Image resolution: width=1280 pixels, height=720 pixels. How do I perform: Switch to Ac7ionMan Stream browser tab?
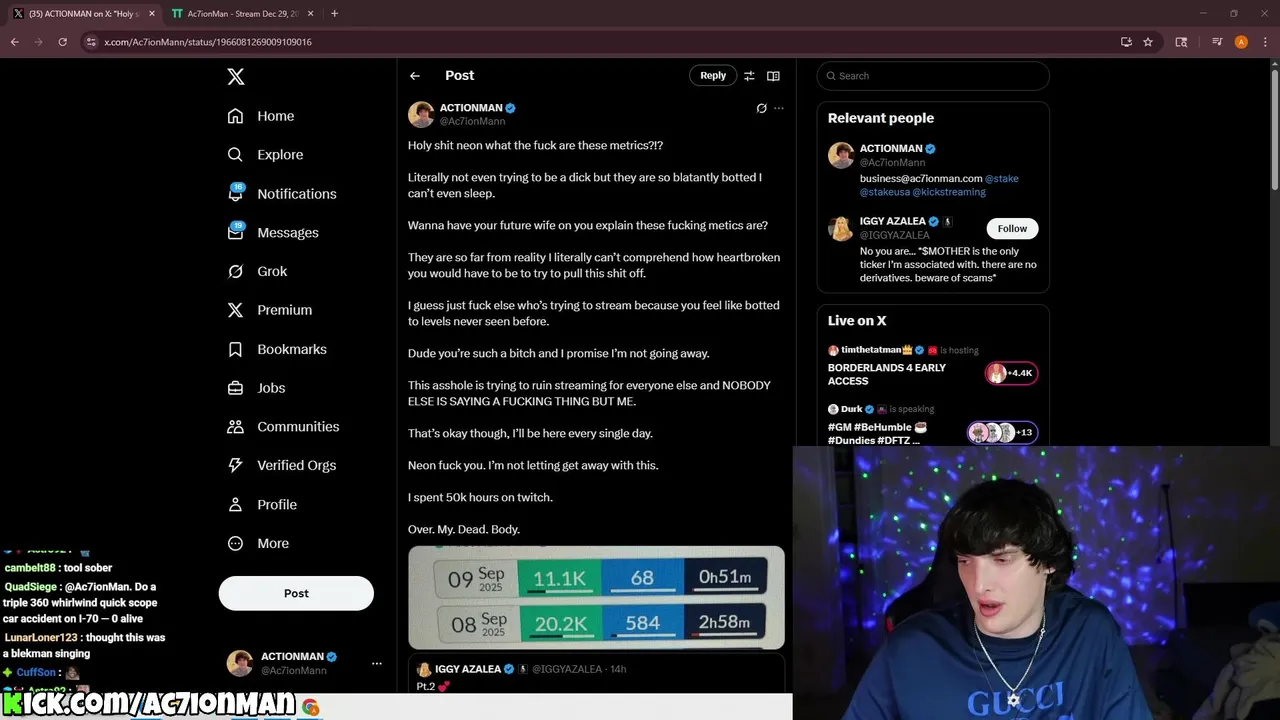coord(243,14)
